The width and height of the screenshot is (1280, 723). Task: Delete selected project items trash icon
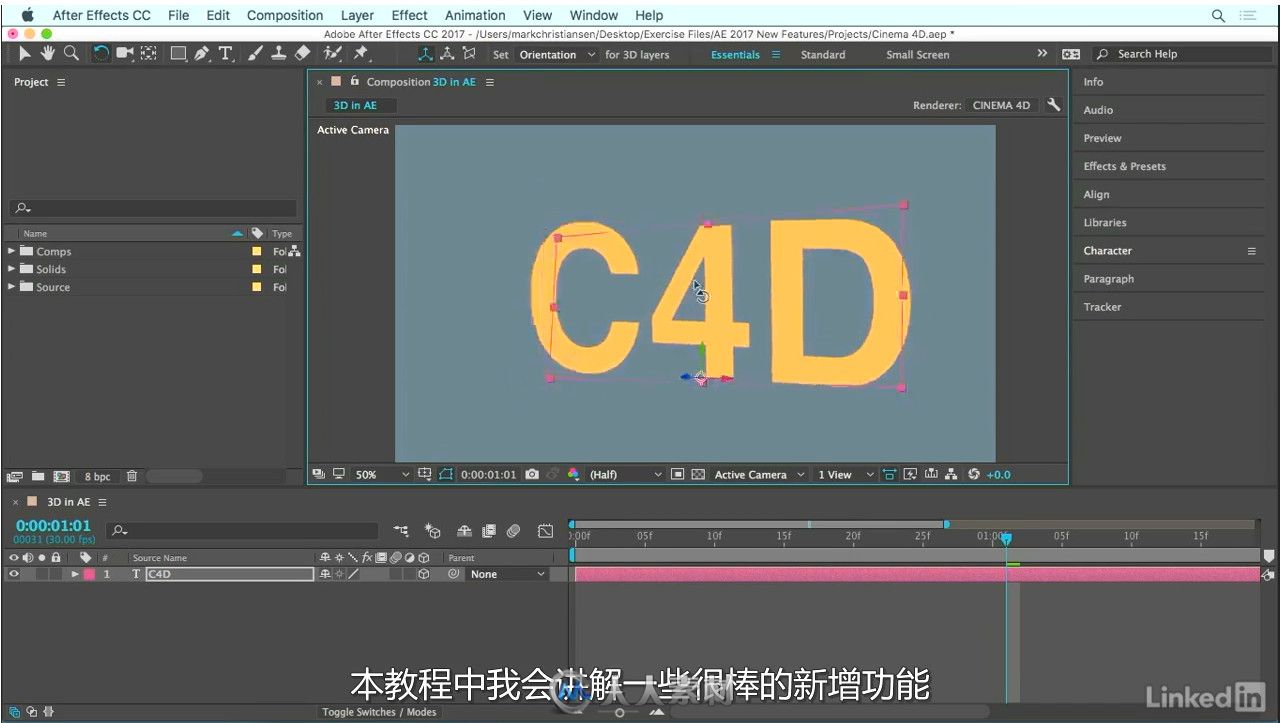click(132, 476)
